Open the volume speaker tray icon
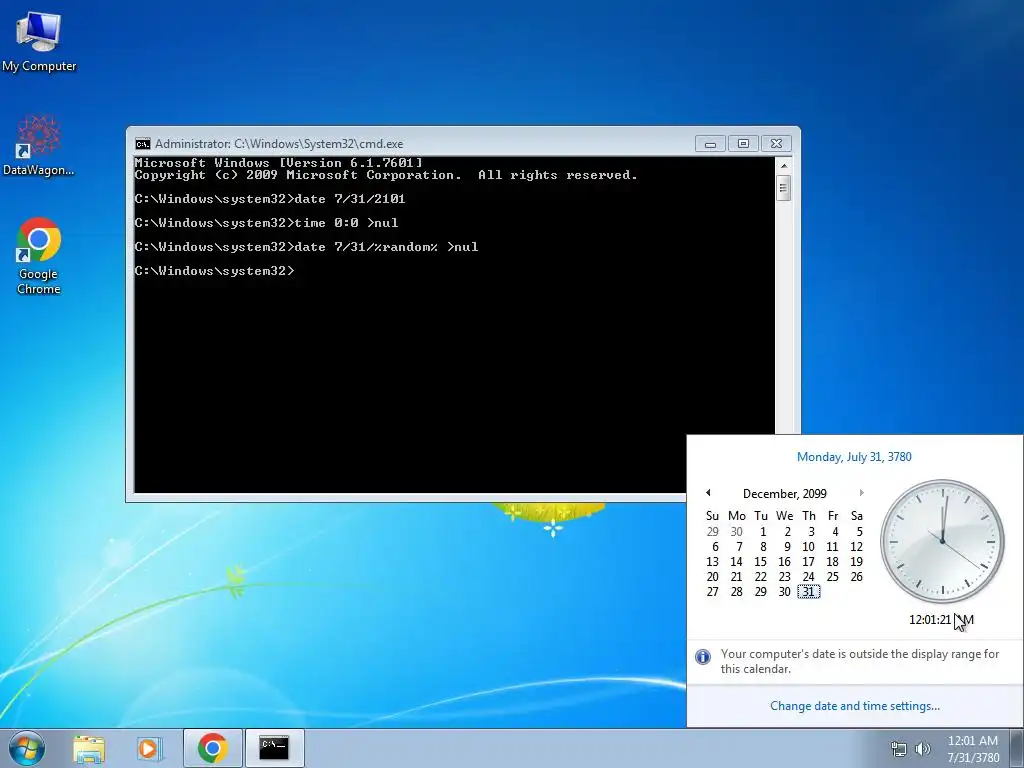 coord(923,749)
